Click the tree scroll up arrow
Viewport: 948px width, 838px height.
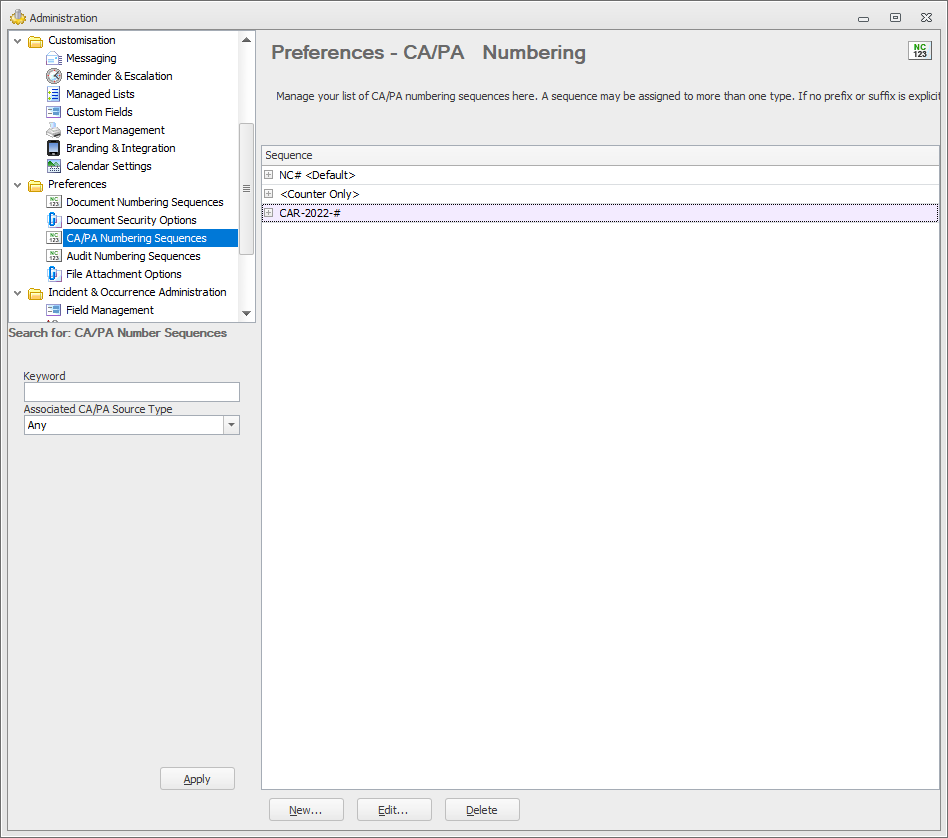pos(246,40)
